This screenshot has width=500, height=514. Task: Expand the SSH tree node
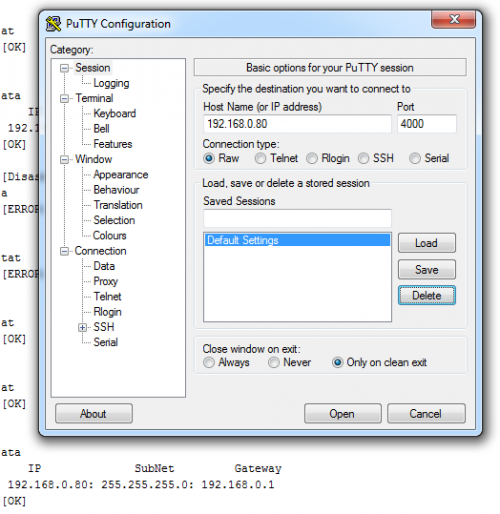click(82, 328)
